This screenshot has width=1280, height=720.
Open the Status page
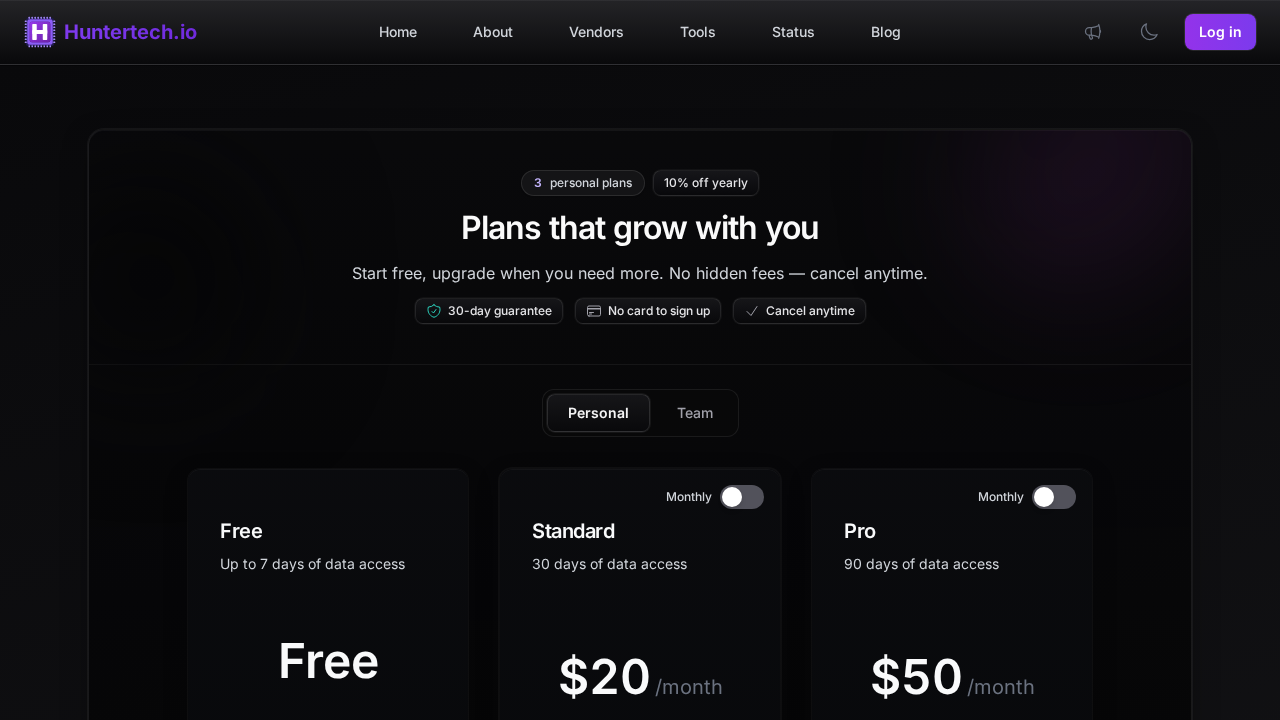click(x=793, y=32)
